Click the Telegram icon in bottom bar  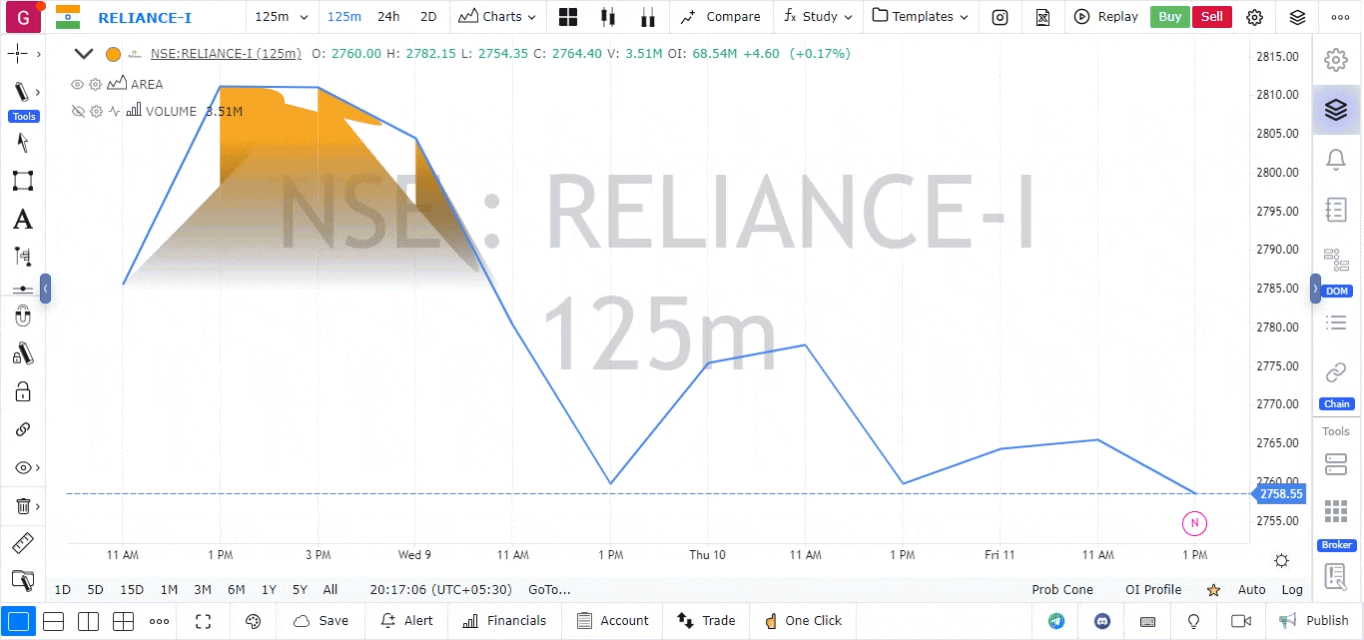pos(1056,621)
